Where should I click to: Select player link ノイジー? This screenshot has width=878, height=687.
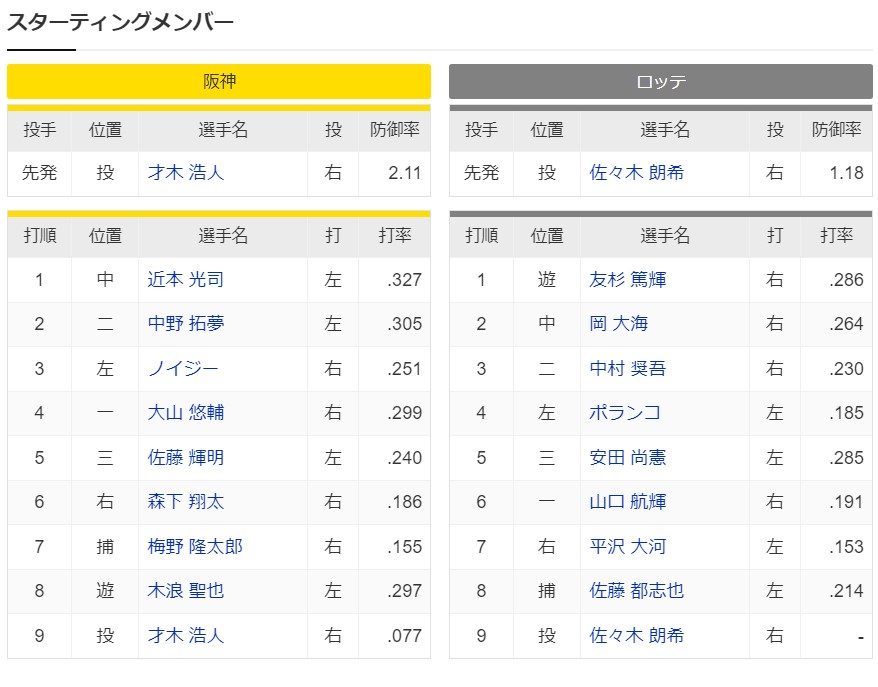[x=183, y=368]
